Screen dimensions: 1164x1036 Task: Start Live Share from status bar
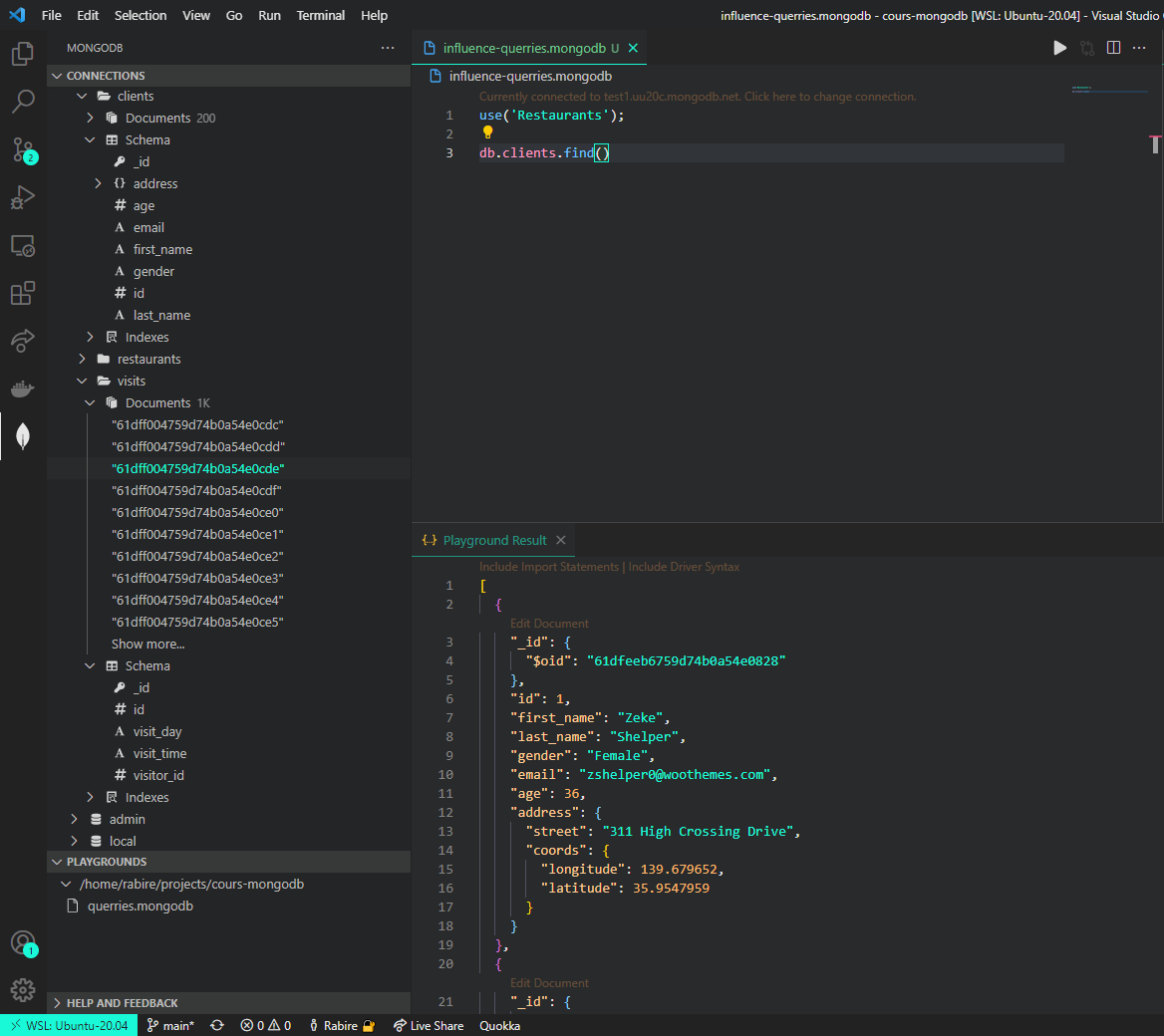pos(430,1026)
